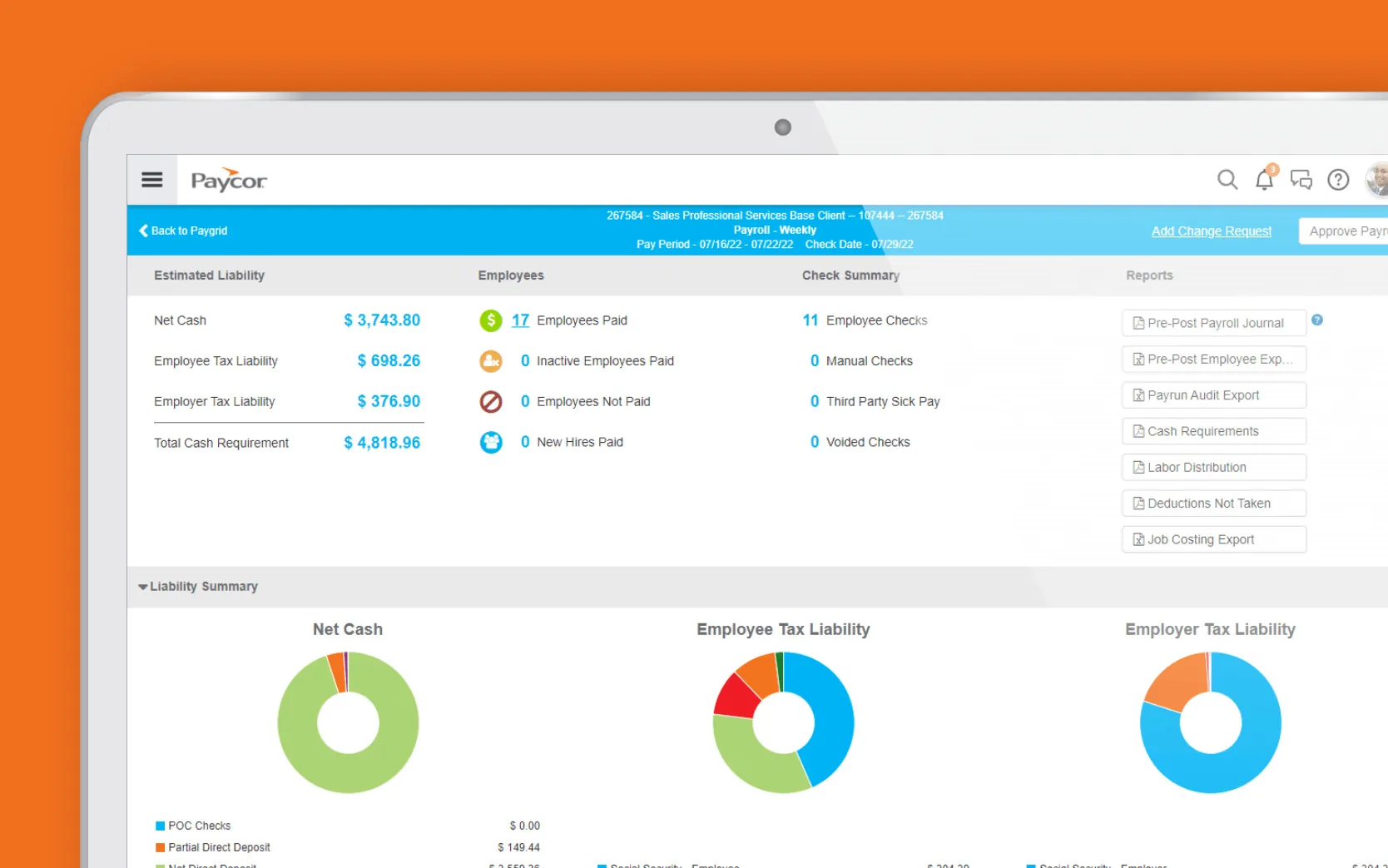Go back to Paygrid

pos(183,231)
